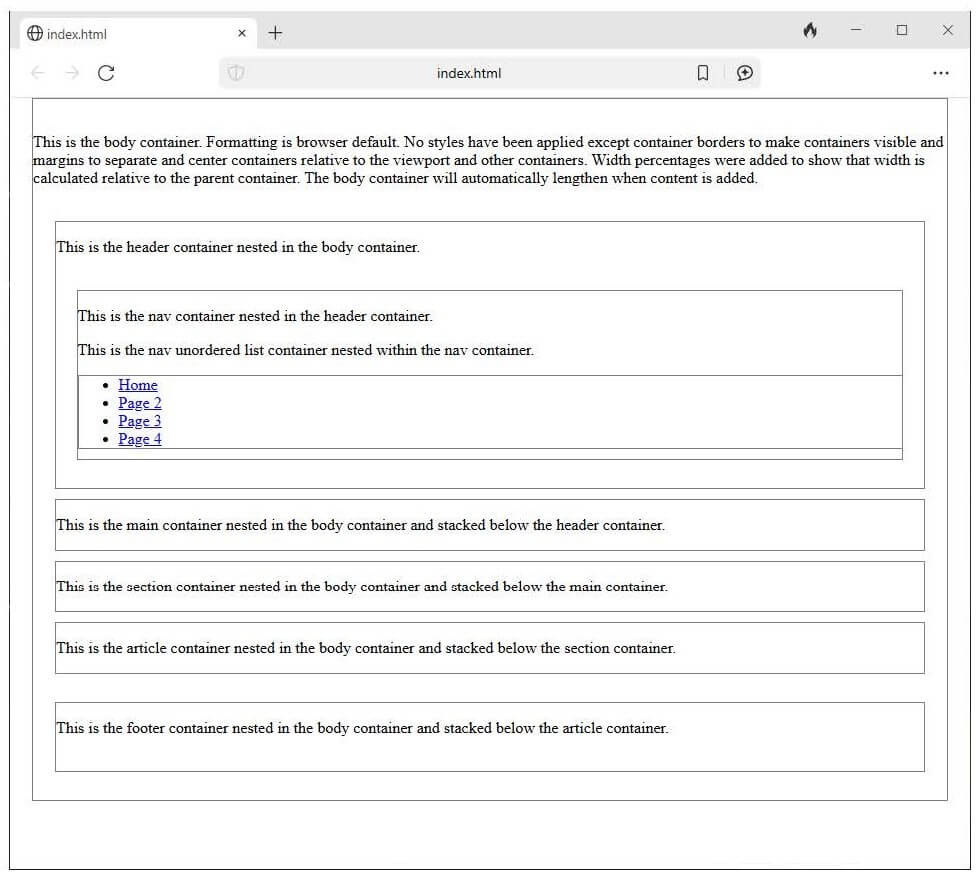Go to the Page 3 link
Screen dimensions: 980x879
[140, 421]
